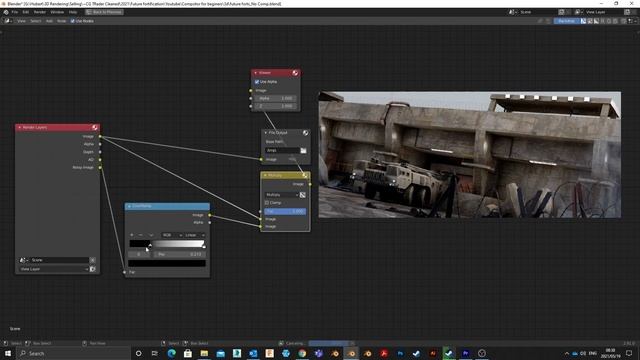
Task: Open the node editor Node menu
Action: (x=61, y=21)
